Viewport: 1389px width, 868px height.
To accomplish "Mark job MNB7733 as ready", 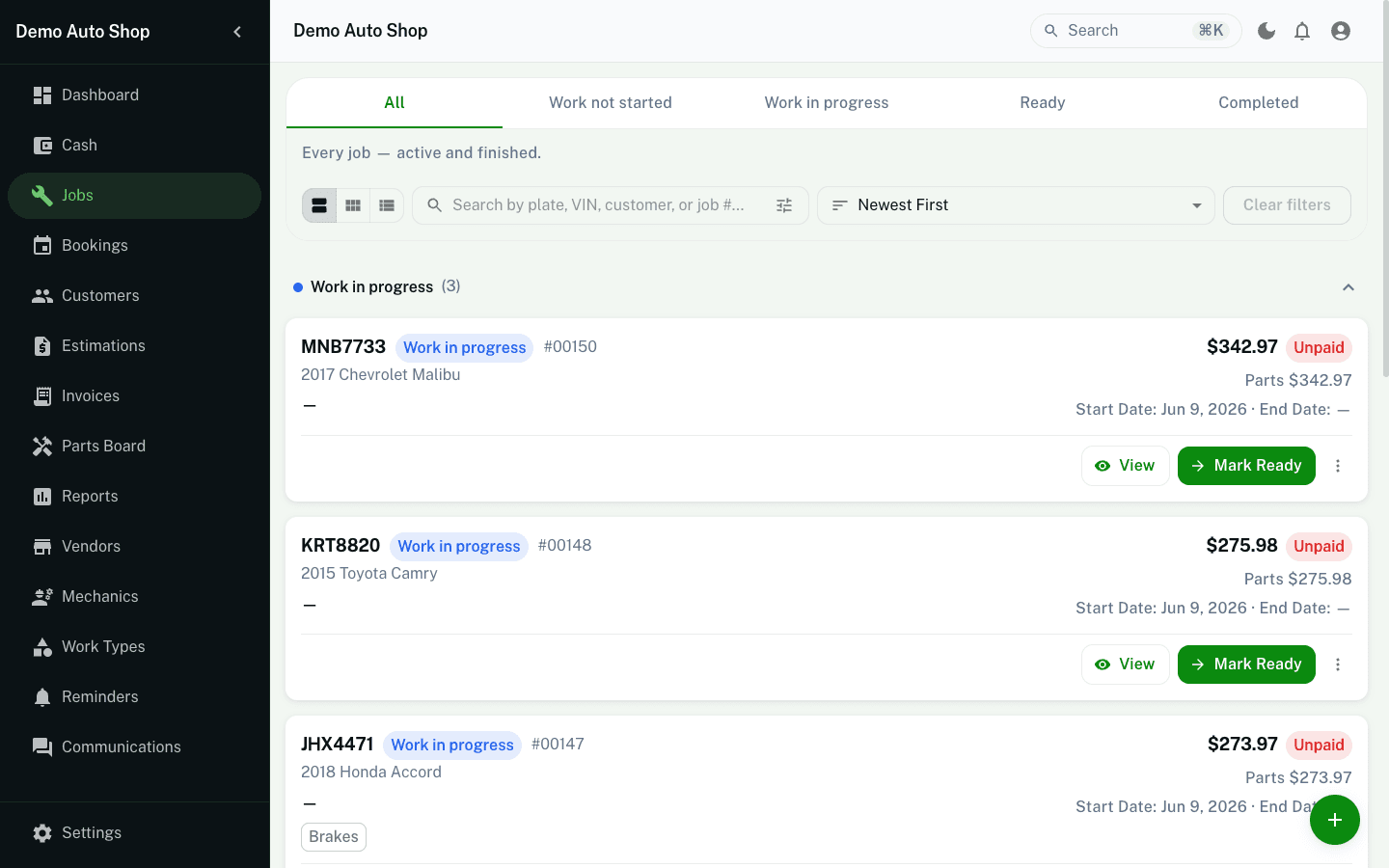I will pyautogui.click(x=1246, y=466).
